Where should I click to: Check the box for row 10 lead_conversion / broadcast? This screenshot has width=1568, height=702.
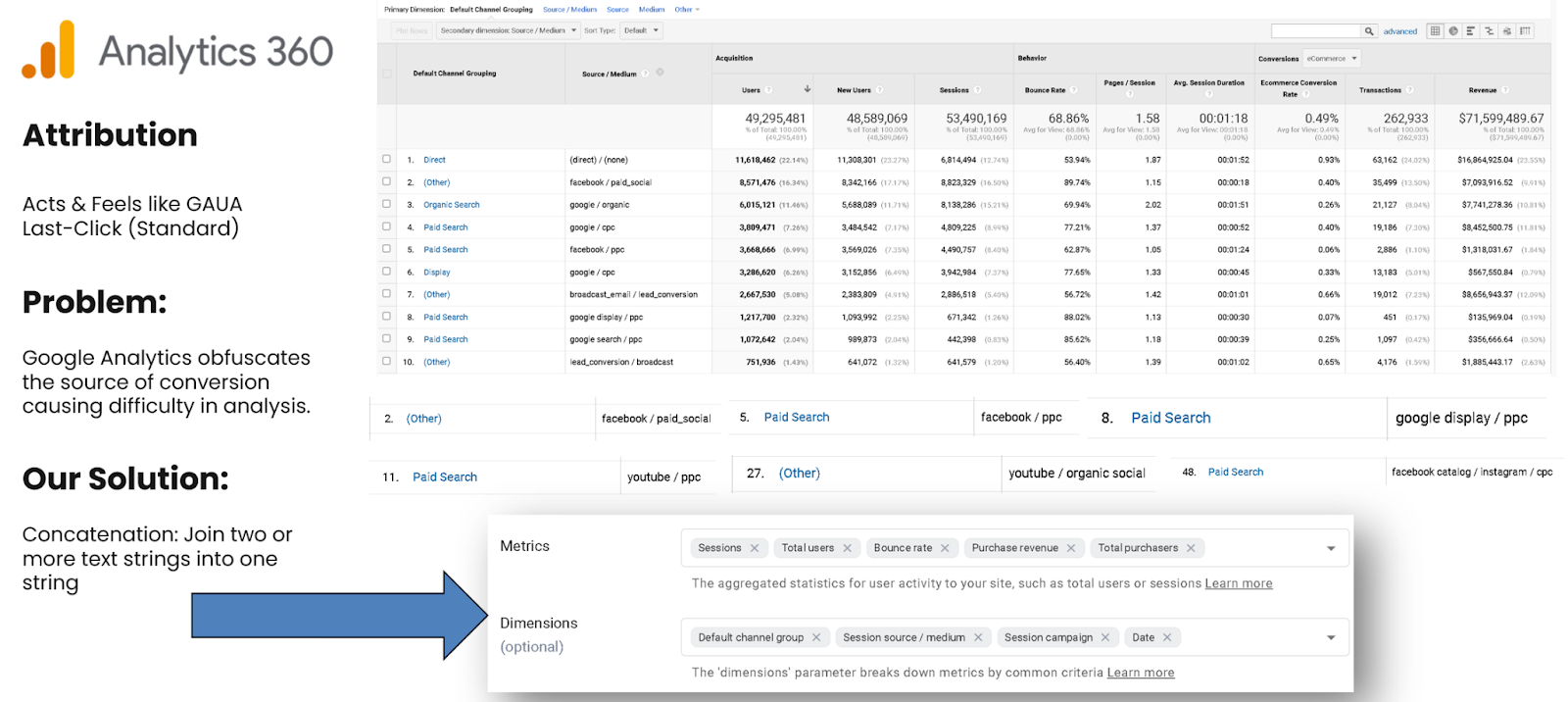tap(386, 361)
